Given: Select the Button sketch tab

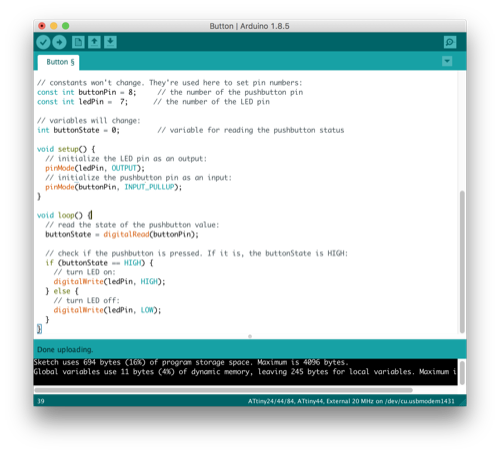Looking at the screenshot, I should click(59, 62).
